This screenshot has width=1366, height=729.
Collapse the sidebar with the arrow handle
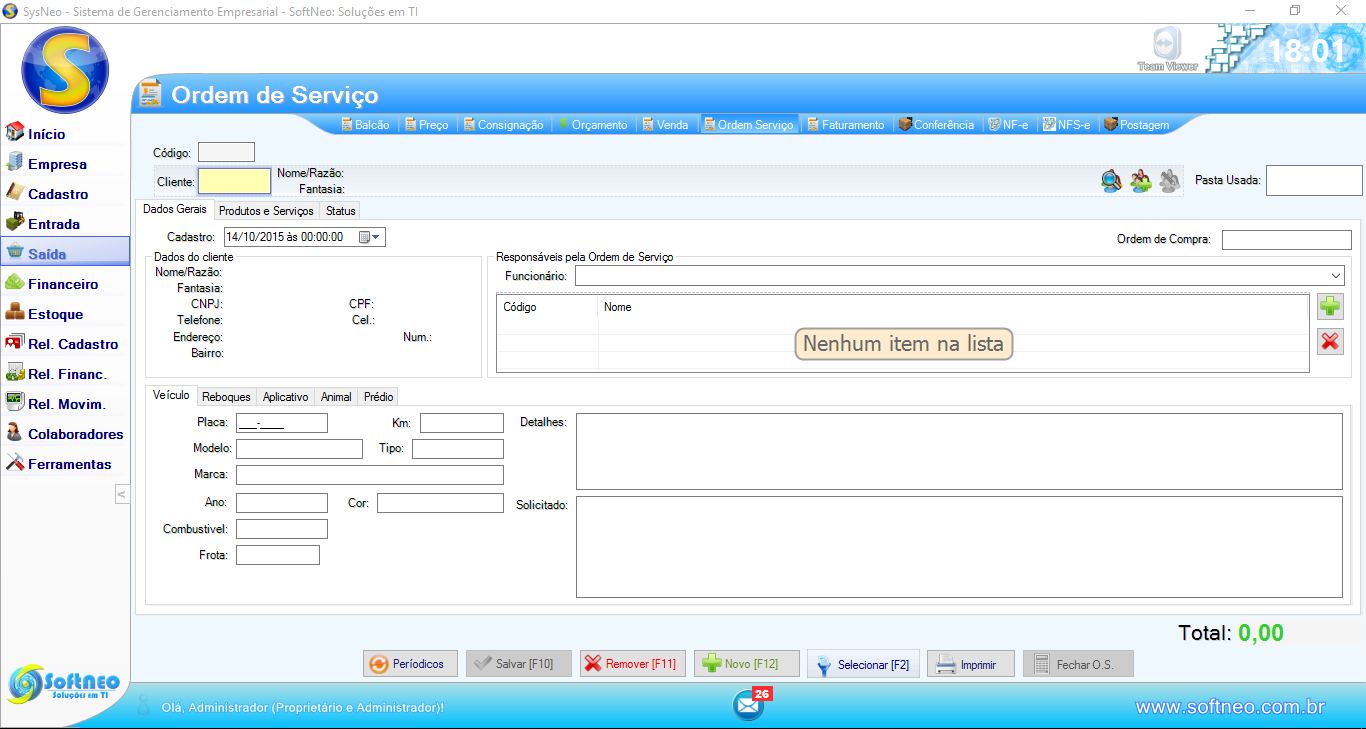pos(121,494)
